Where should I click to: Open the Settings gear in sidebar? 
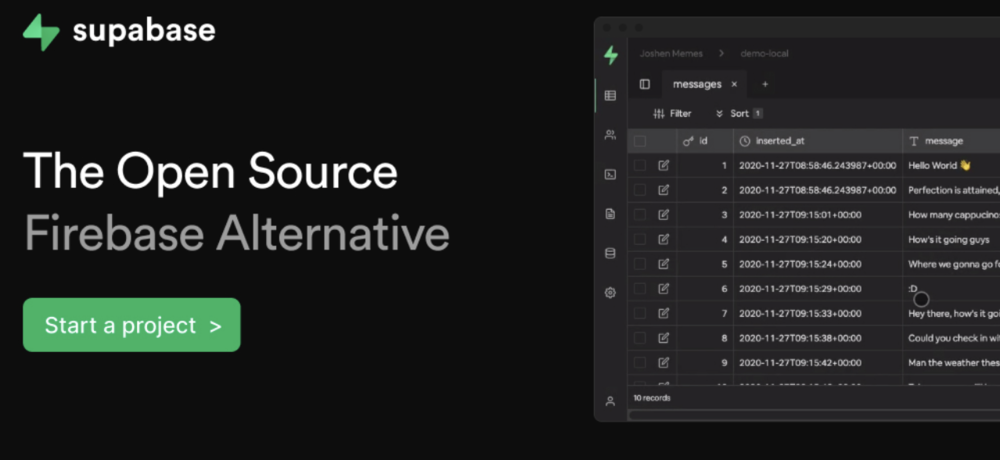[x=610, y=293]
